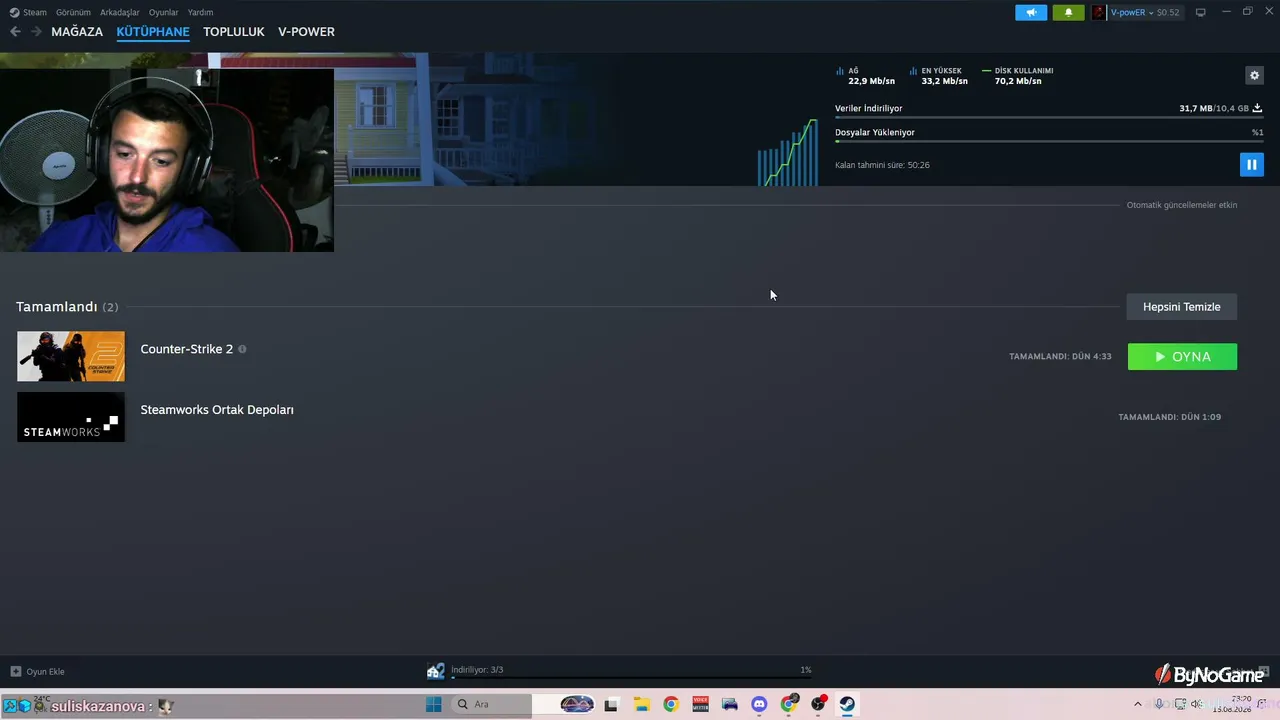Pause the current download
1280x720 pixels.
[x=1251, y=164]
